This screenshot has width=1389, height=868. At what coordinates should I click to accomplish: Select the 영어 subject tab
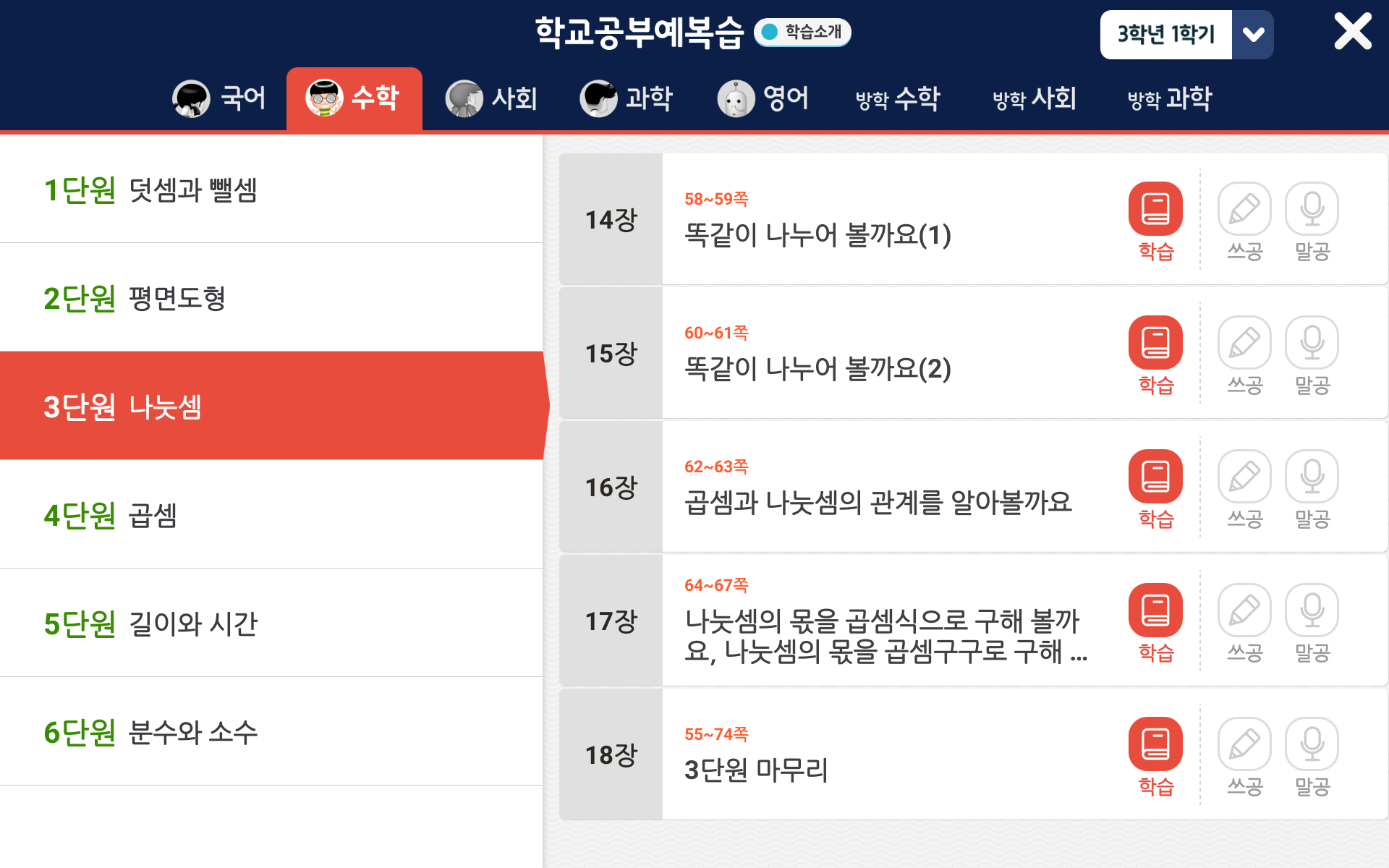[x=763, y=98]
